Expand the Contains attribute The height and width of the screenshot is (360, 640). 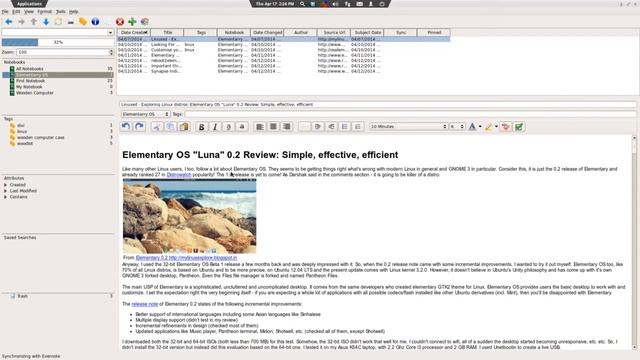(5, 197)
